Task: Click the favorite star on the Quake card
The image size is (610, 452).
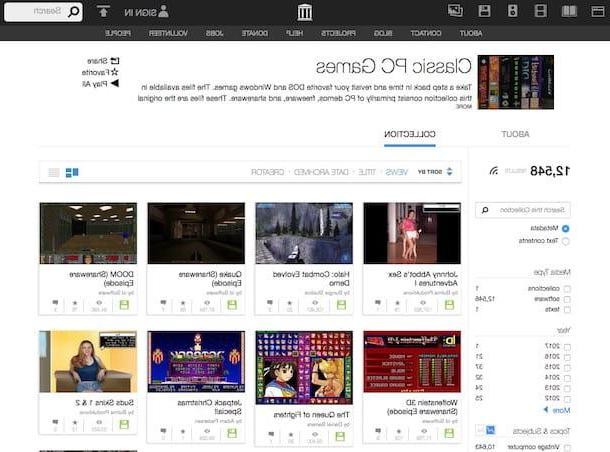Action: pos(183,303)
